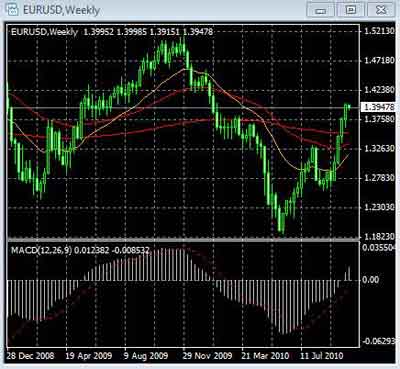Select the EURUSD,Weekly price info label
The width and height of the screenshot is (400, 369).
(x=112, y=32)
